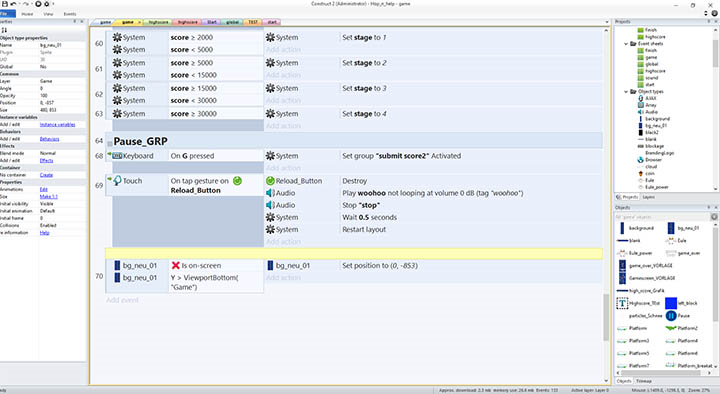Viewport: 720px width, 394px height.
Task: Click the Make 1:1 size link
Action: click(x=48, y=197)
